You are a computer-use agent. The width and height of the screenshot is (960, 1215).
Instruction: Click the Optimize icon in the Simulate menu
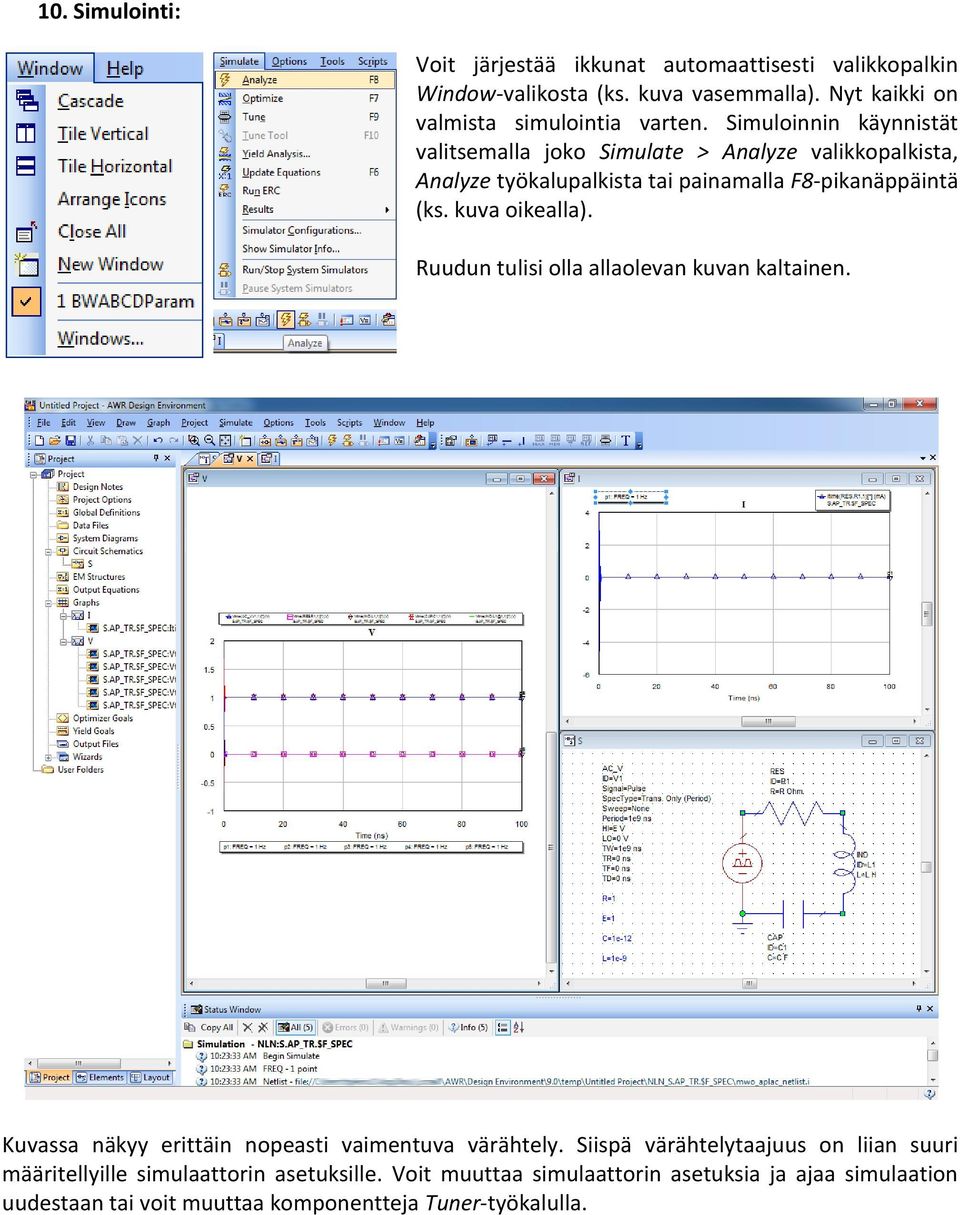(227, 98)
